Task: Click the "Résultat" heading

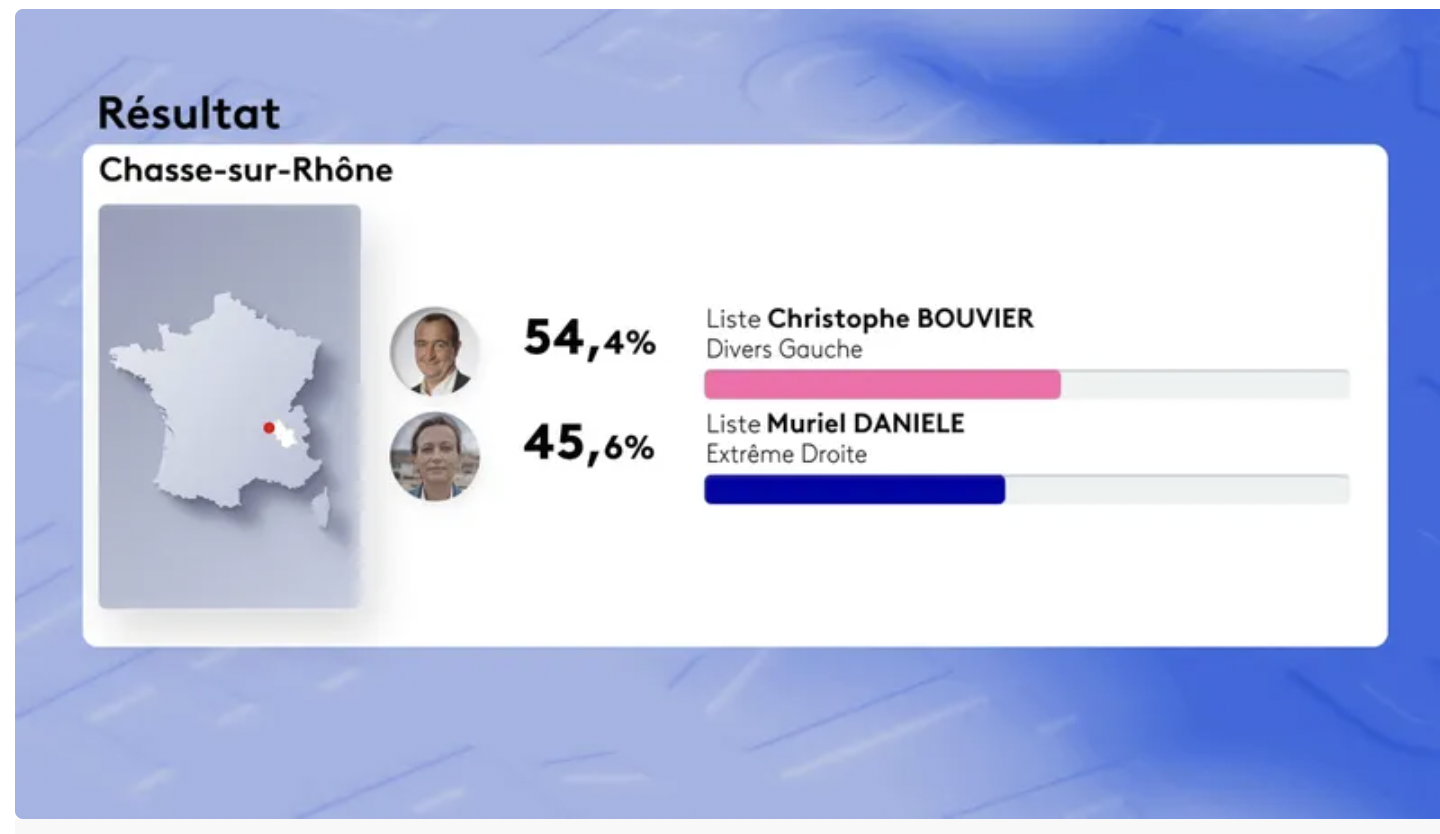Action: coord(189,114)
